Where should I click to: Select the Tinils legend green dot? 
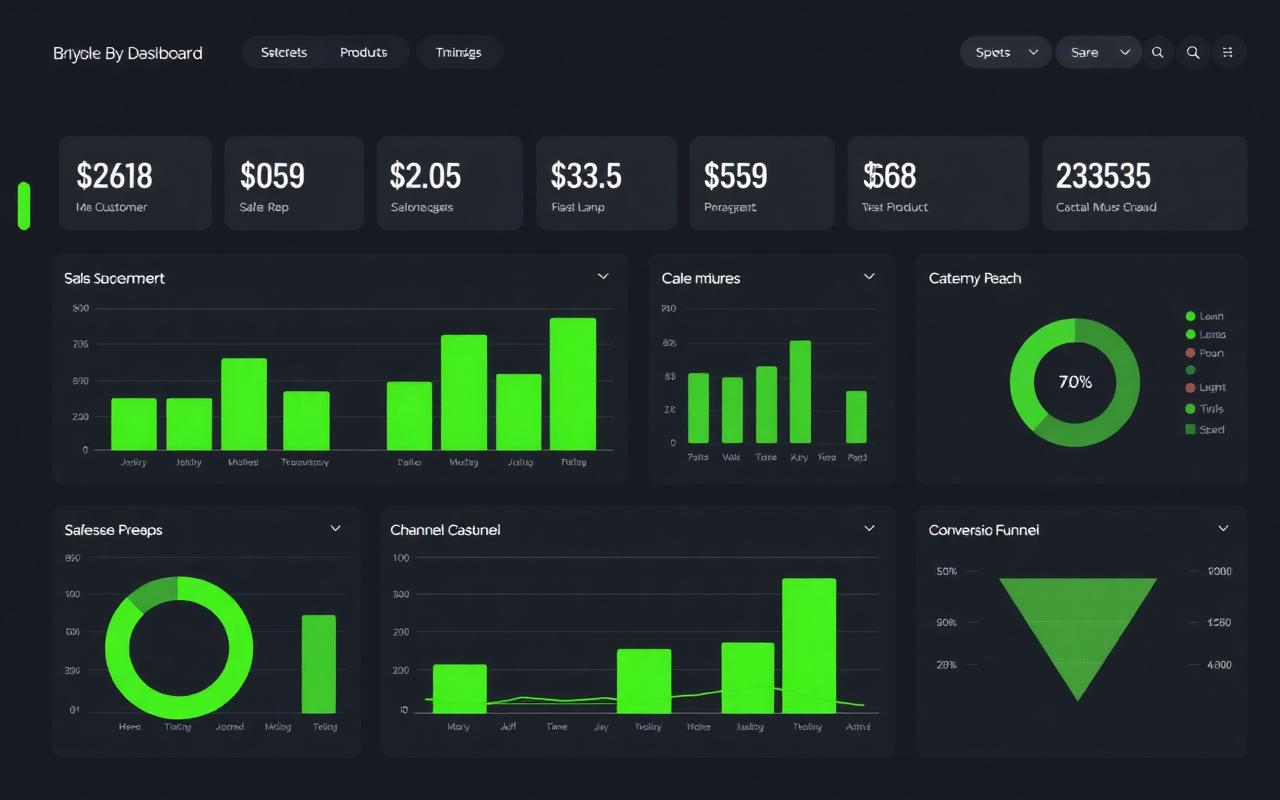1190,409
